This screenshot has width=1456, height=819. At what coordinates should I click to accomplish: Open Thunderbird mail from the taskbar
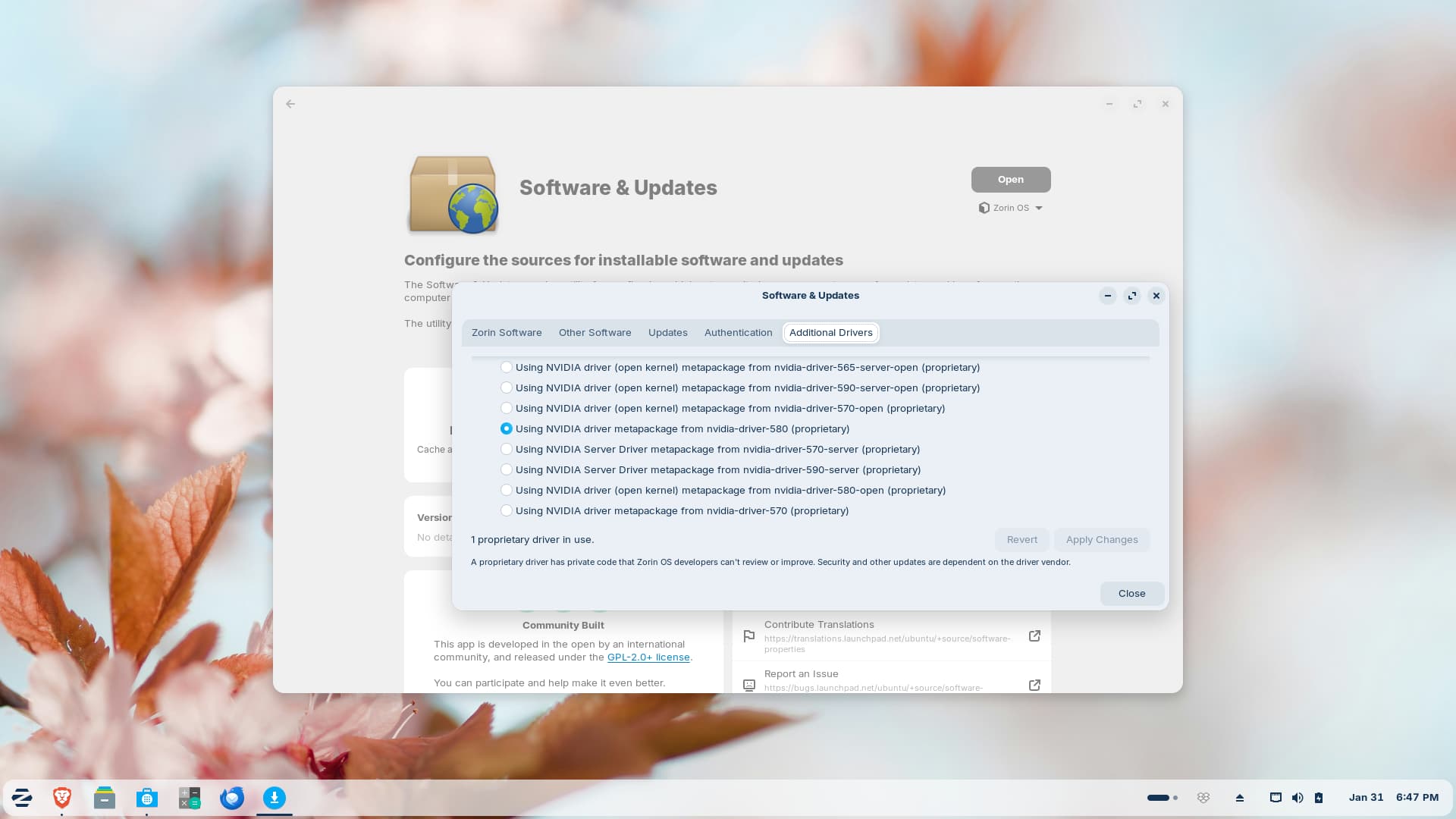point(232,798)
